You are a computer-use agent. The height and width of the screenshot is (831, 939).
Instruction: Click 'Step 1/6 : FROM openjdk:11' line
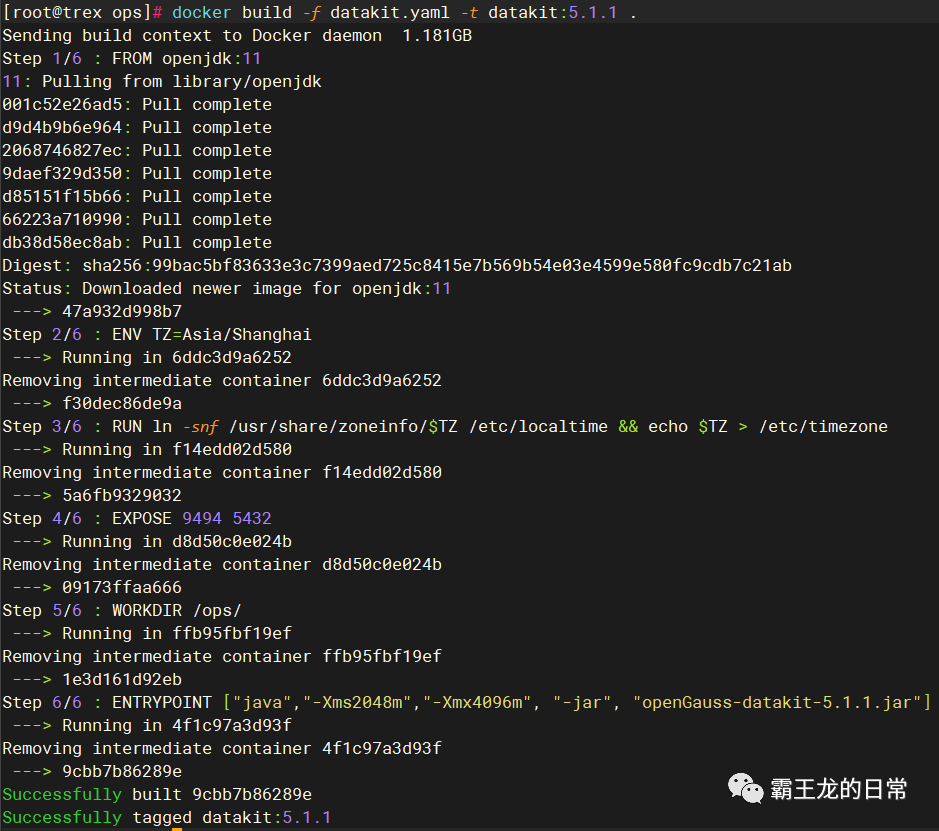[x=132, y=59]
